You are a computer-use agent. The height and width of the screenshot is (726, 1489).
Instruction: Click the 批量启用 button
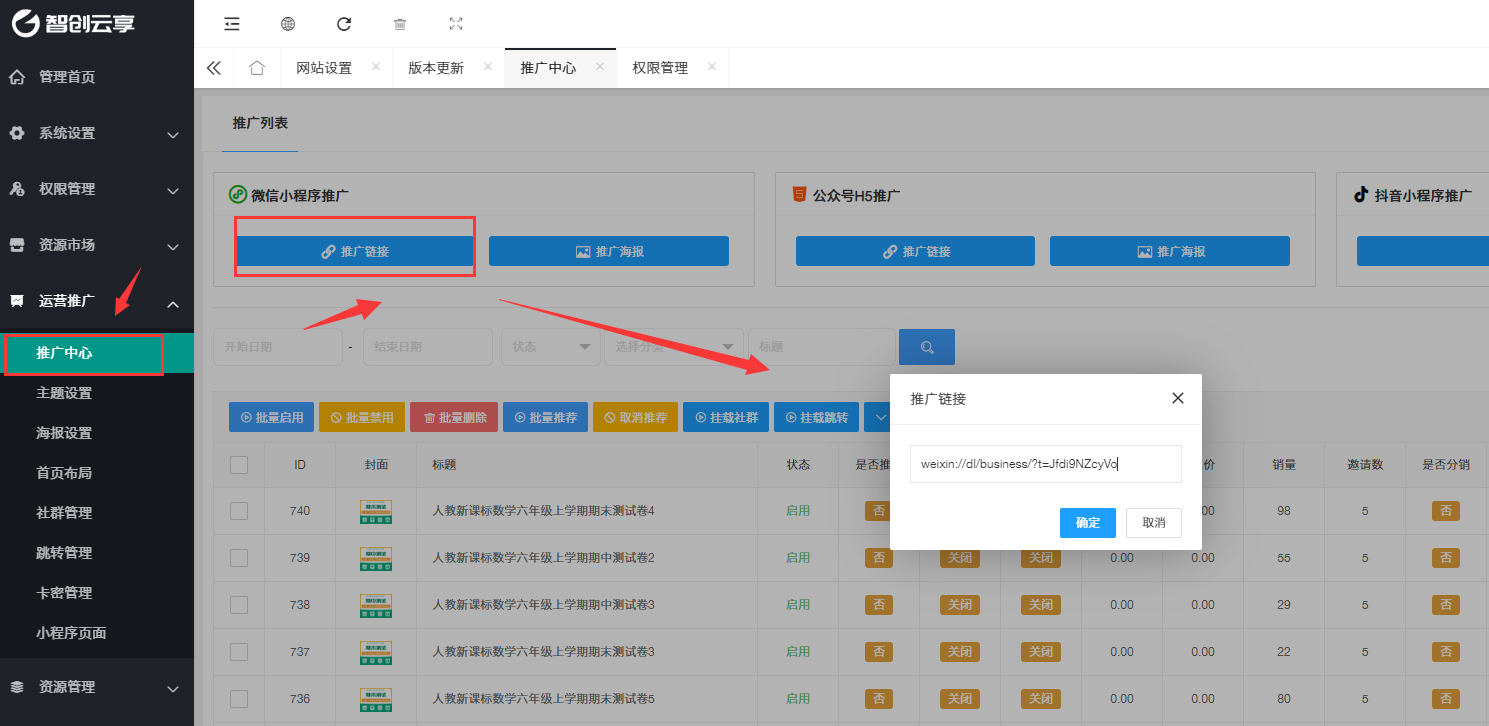point(272,417)
